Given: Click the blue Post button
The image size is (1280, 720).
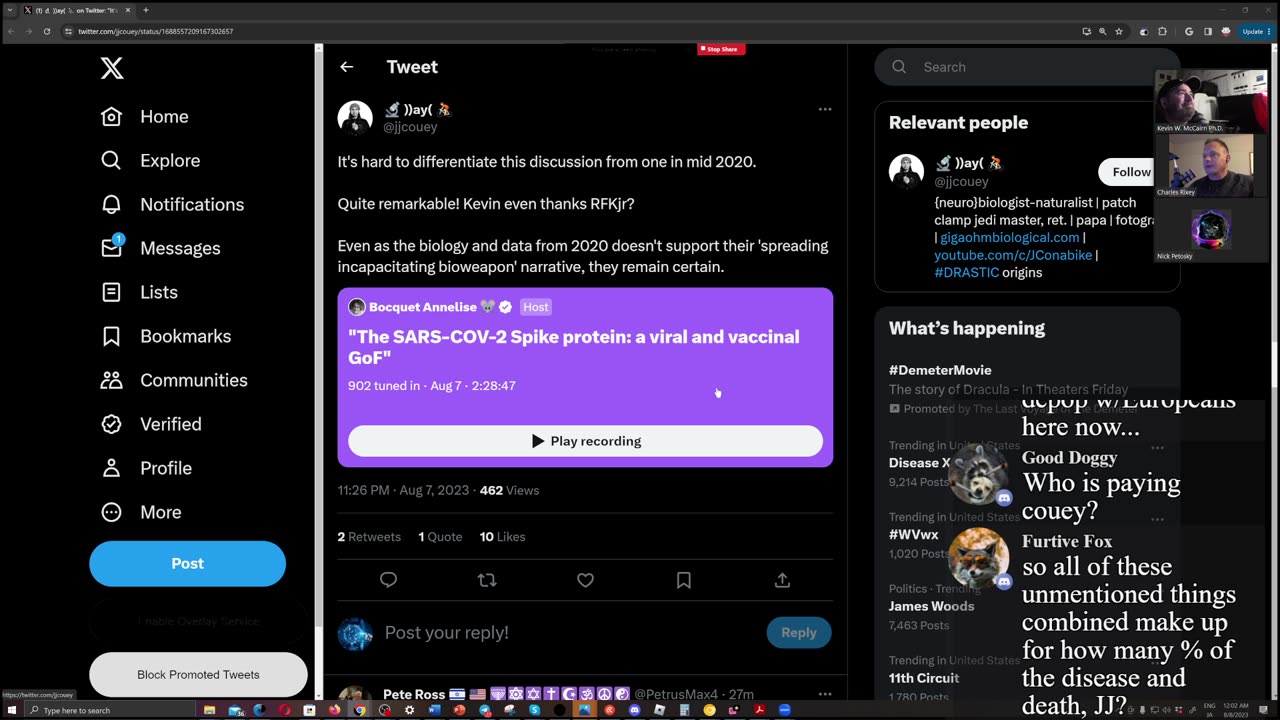Looking at the screenshot, I should tap(187, 564).
